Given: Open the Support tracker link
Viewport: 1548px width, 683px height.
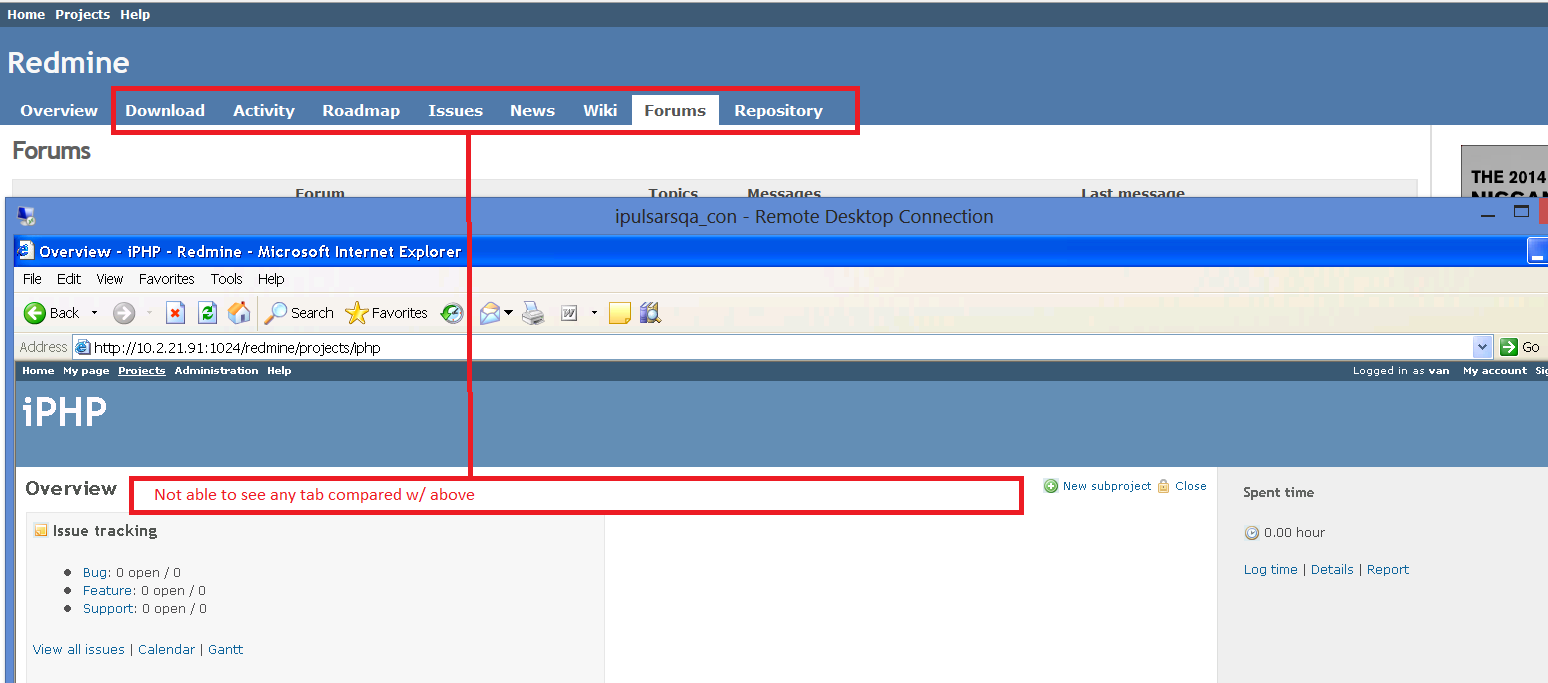Looking at the screenshot, I should click(x=109, y=609).
